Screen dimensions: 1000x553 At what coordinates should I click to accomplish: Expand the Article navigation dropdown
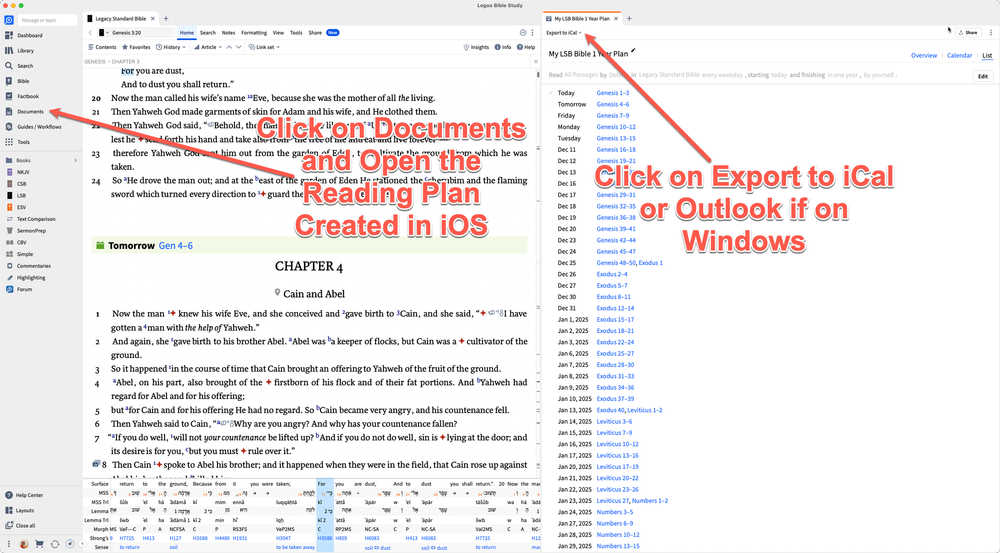208,47
